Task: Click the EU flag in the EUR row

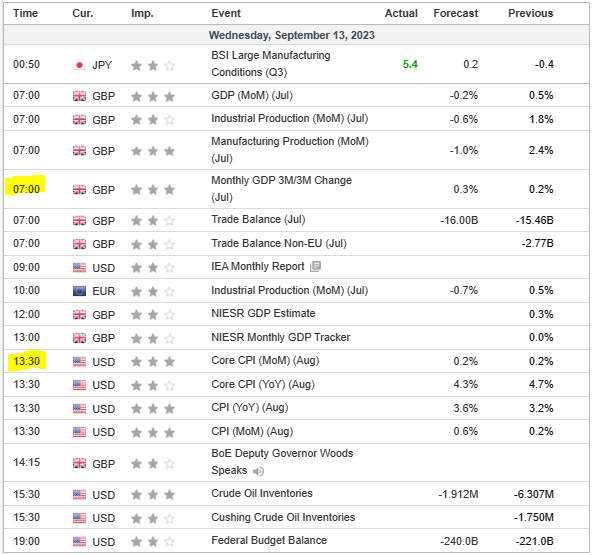Action: [x=79, y=291]
